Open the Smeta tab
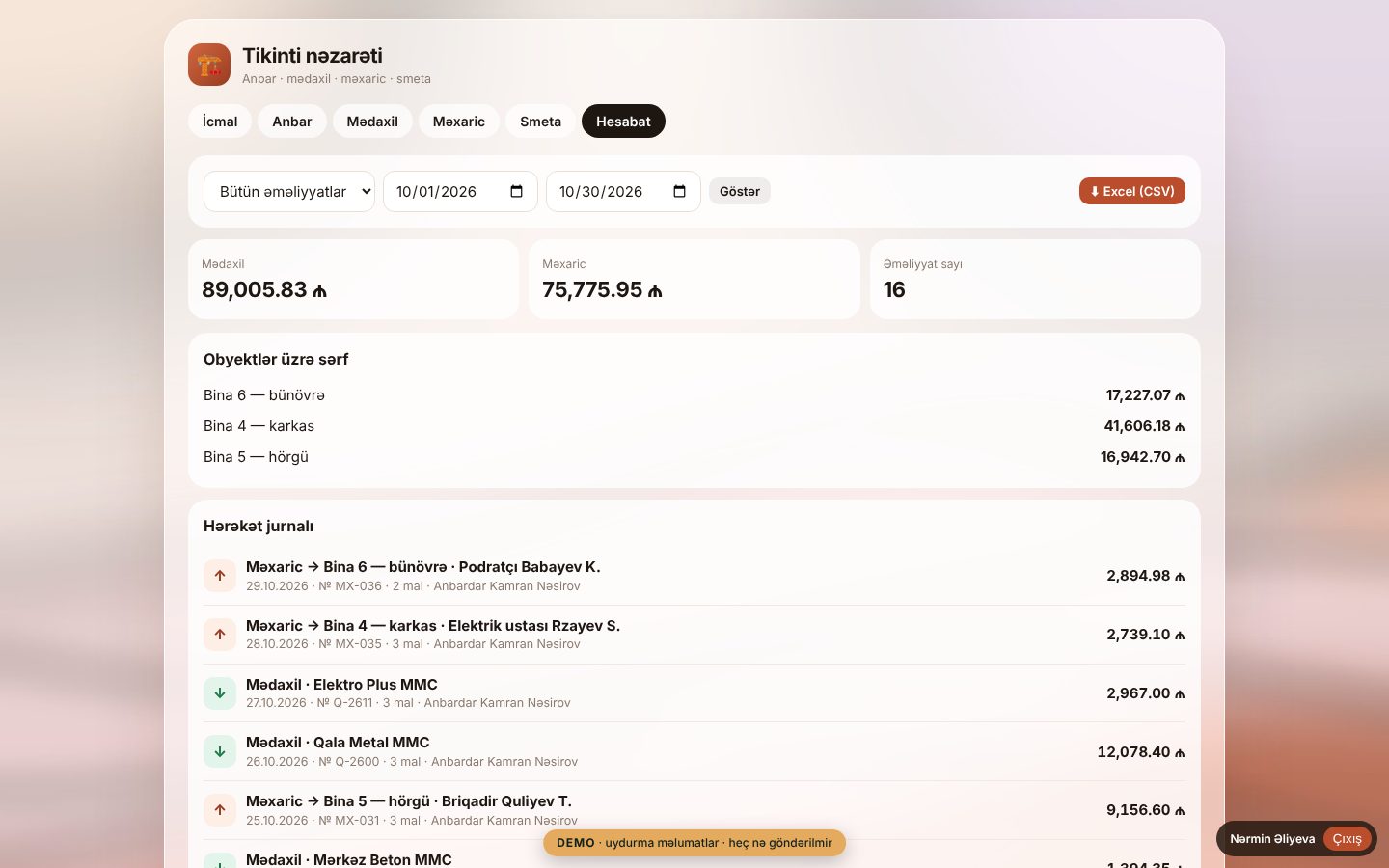Image resolution: width=1389 pixels, height=868 pixels. 540,122
